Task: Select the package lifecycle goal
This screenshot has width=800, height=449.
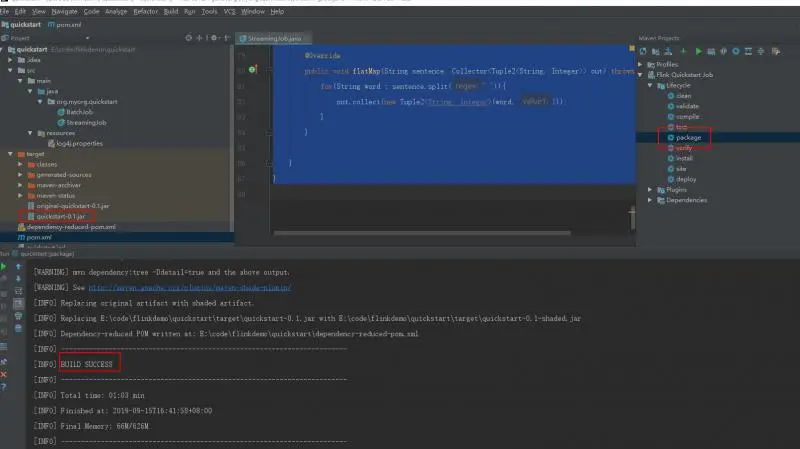Action: 688,137
